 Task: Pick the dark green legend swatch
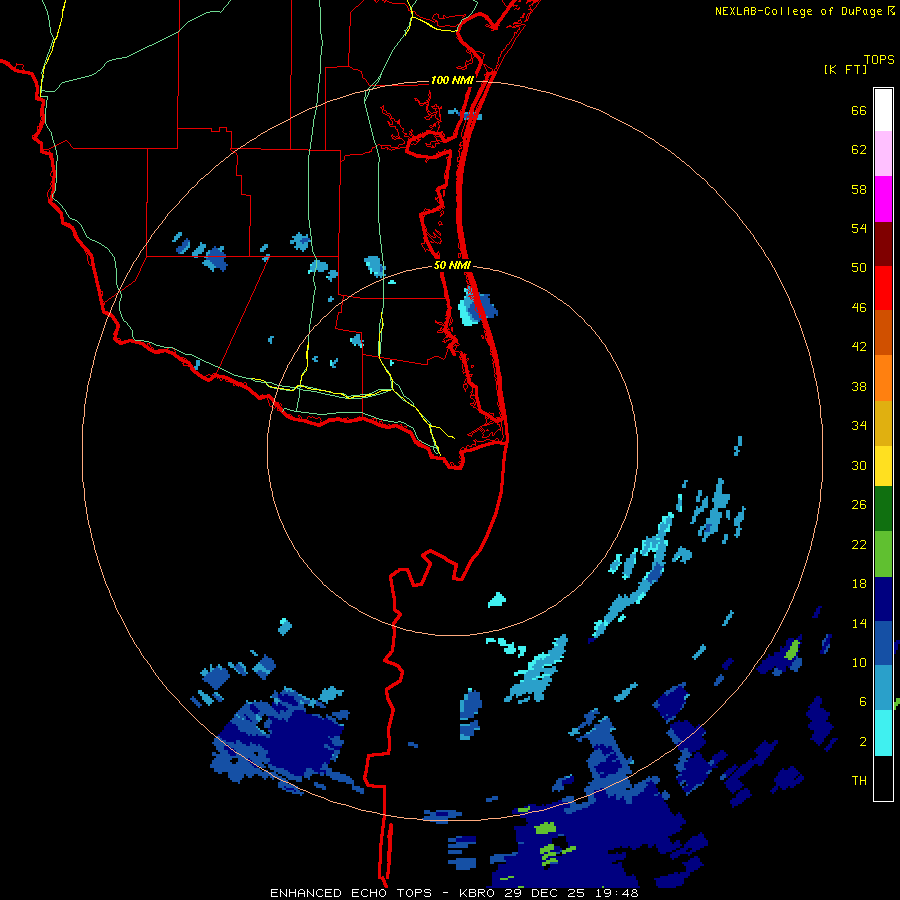click(883, 509)
